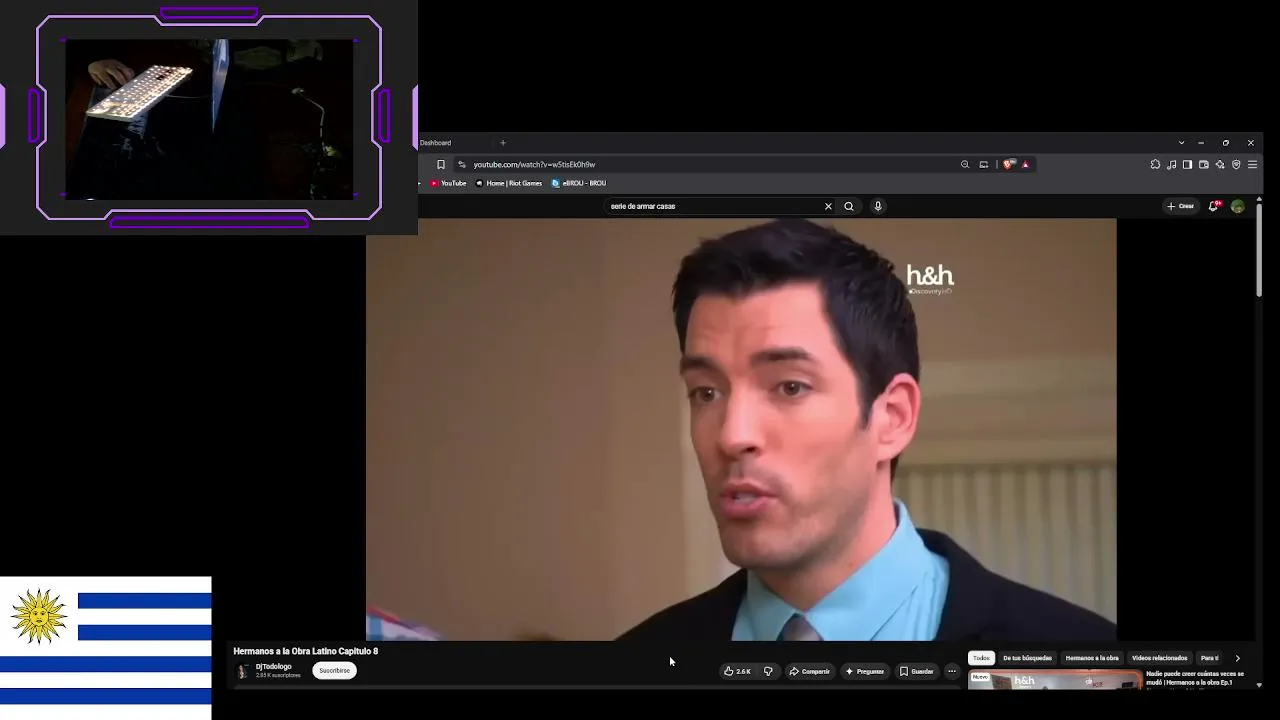Open Home | Riot Games bookmark

pos(509,183)
